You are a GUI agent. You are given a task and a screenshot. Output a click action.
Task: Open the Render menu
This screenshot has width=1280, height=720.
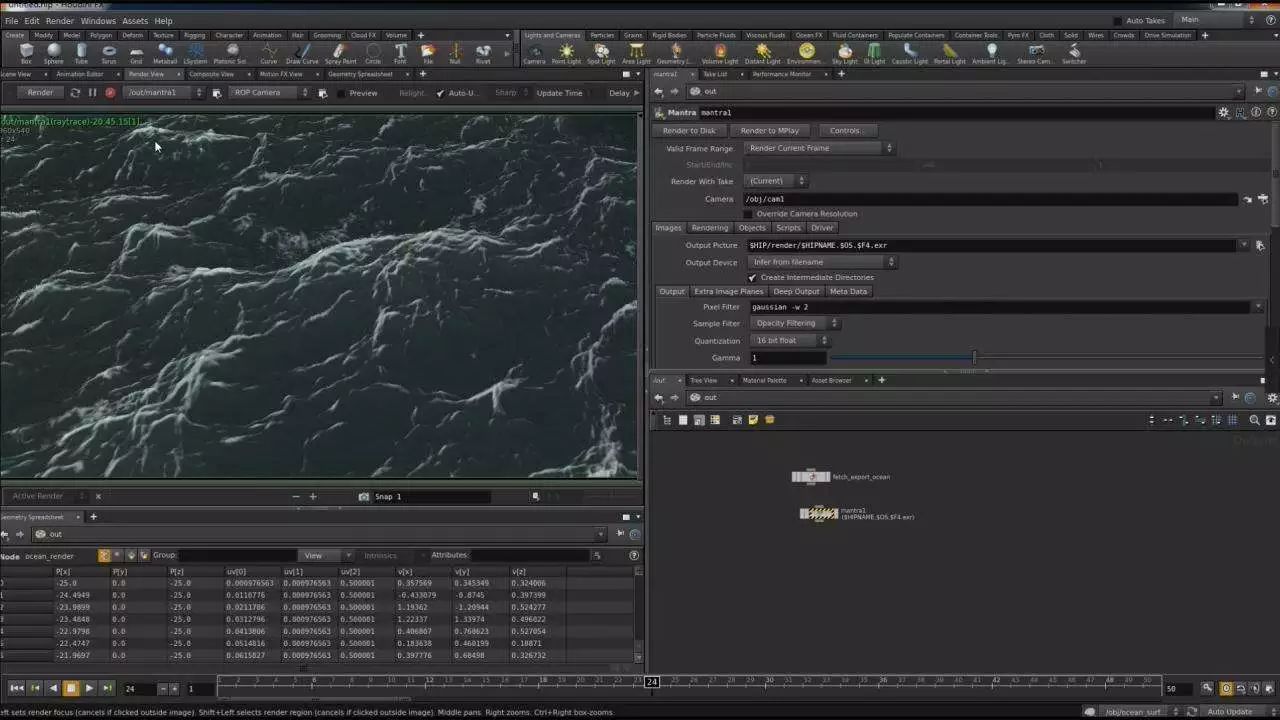(59, 21)
